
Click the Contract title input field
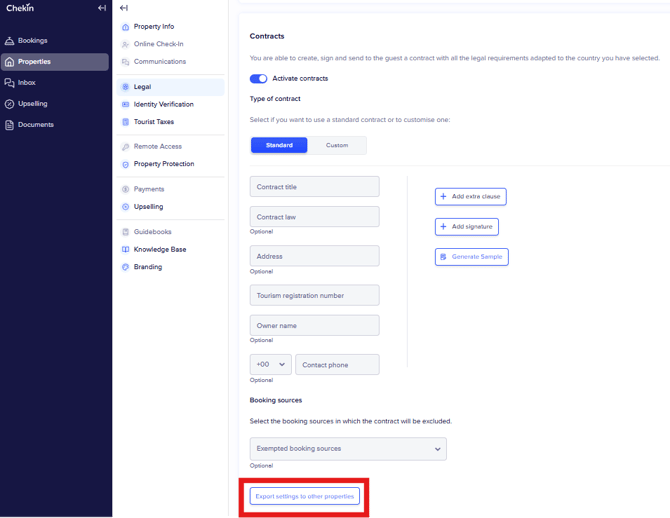(314, 187)
